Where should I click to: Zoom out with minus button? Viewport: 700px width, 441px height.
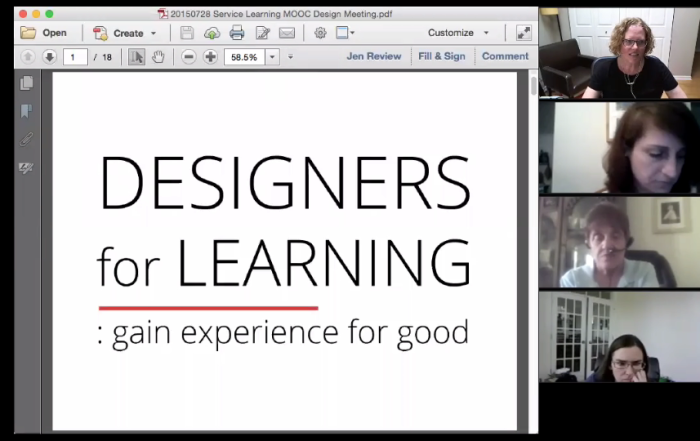189,57
